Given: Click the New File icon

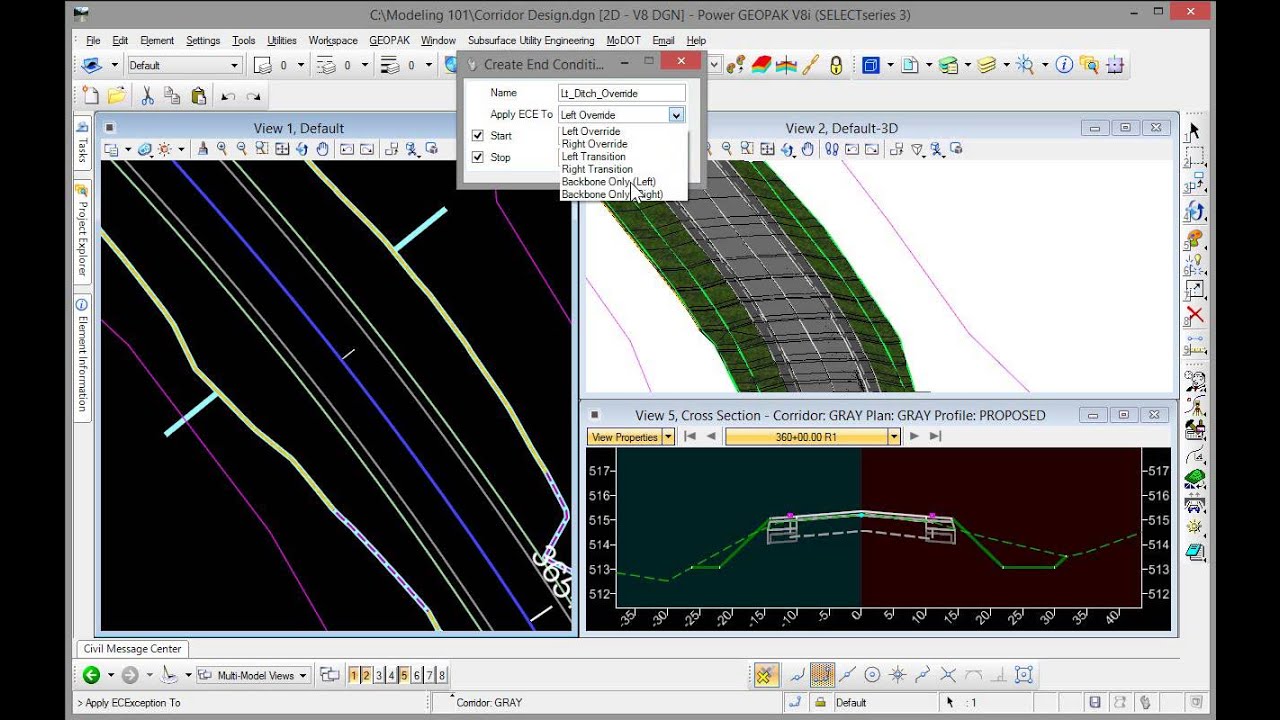Looking at the screenshot, I should point(91,96).
